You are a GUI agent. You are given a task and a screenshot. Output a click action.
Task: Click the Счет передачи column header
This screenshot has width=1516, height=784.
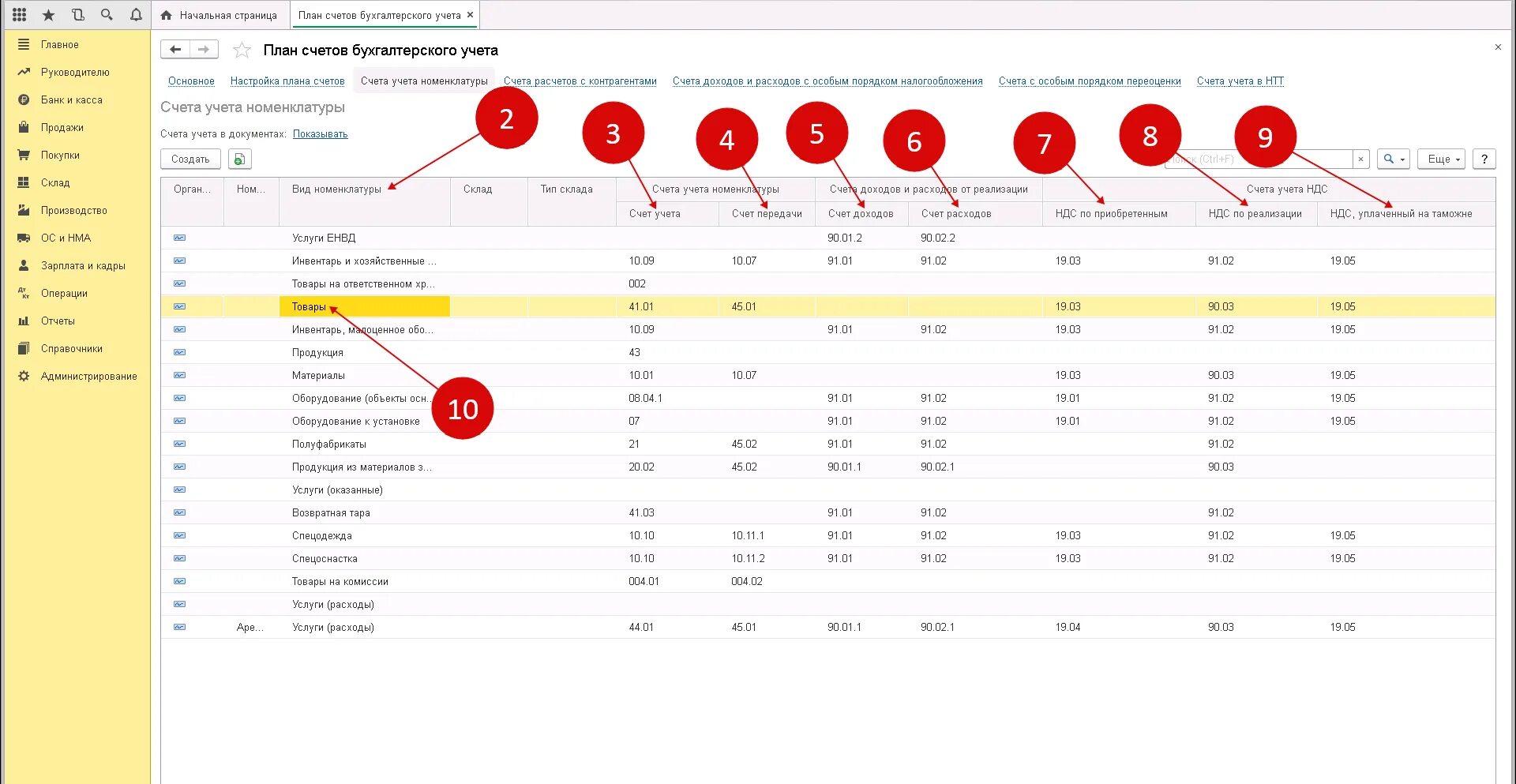(x=767, y=214)
